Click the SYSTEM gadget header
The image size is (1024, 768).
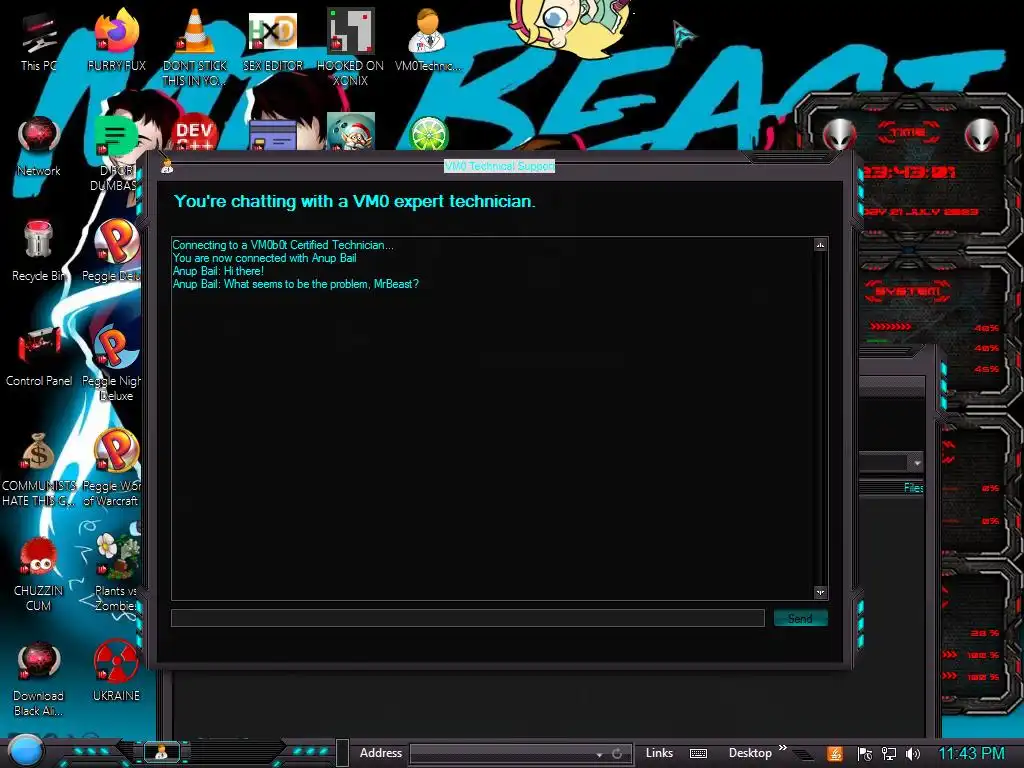click(x=907, y=291)
